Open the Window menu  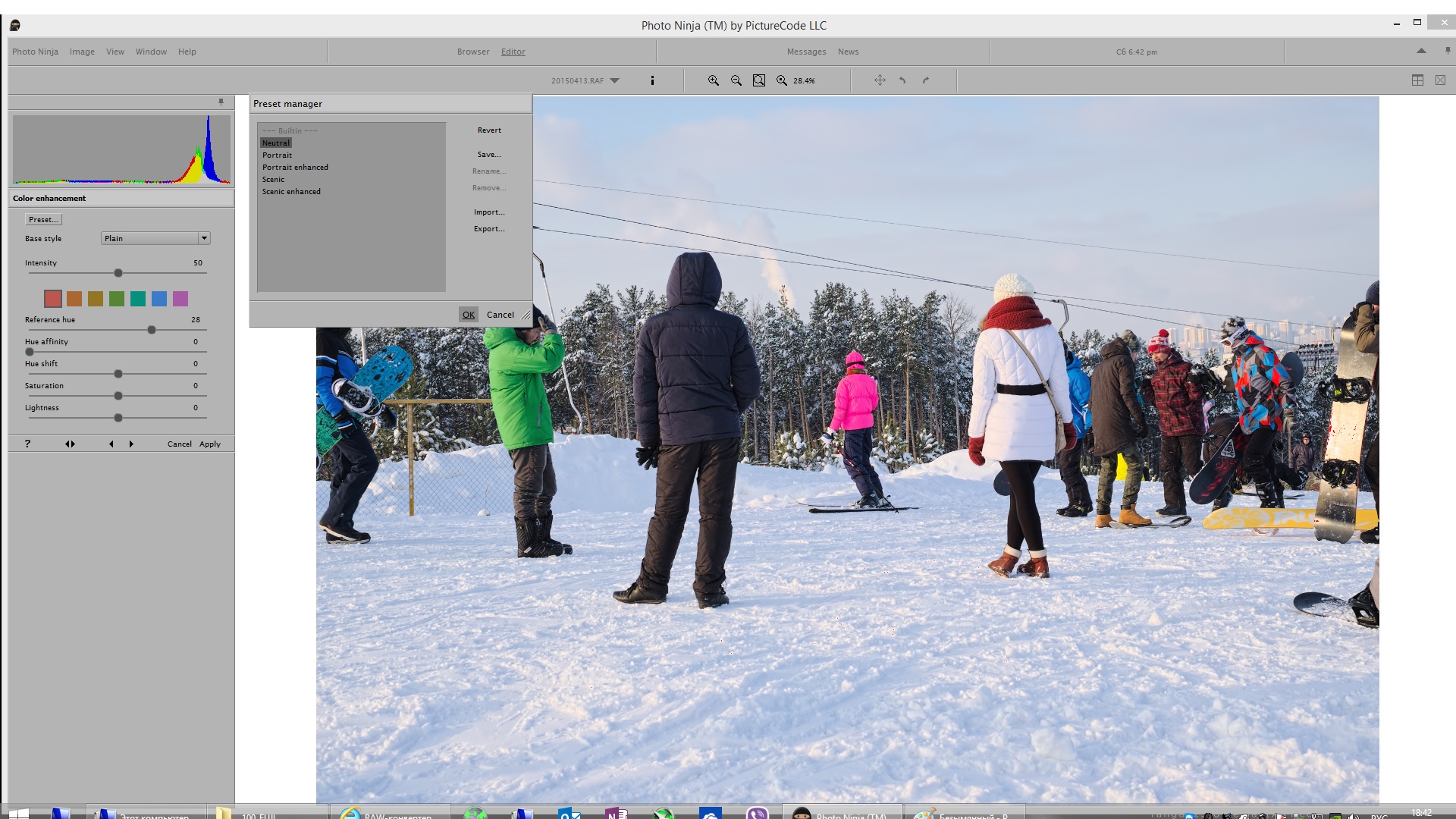pos(151,52)
